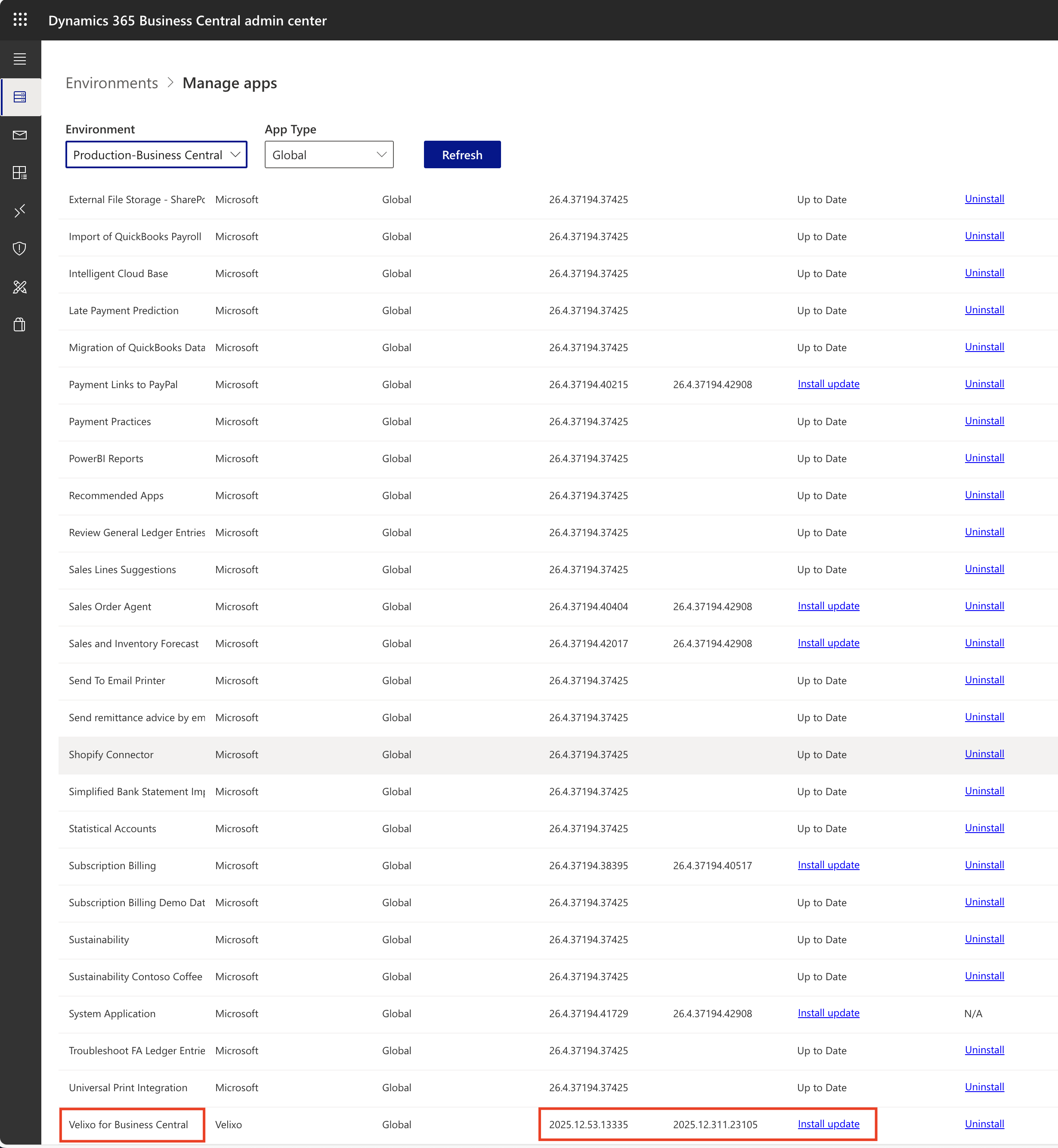Click the sidebar icon with two inward-pointing arrows
The height and width of the screenshot is (1148, 1058).
click(20, 211)
